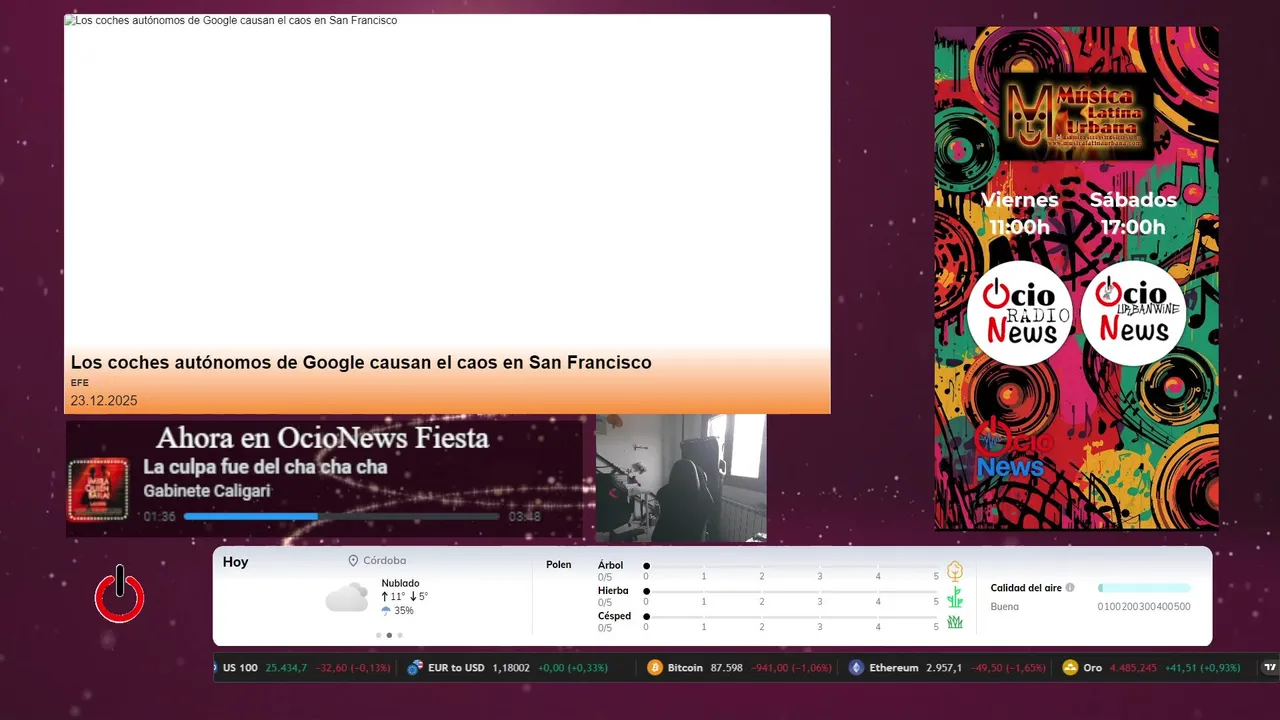The width and height of the screenshot is (1280, 720).
Task: Click the Calidad del aire label
Action: 1026,588
